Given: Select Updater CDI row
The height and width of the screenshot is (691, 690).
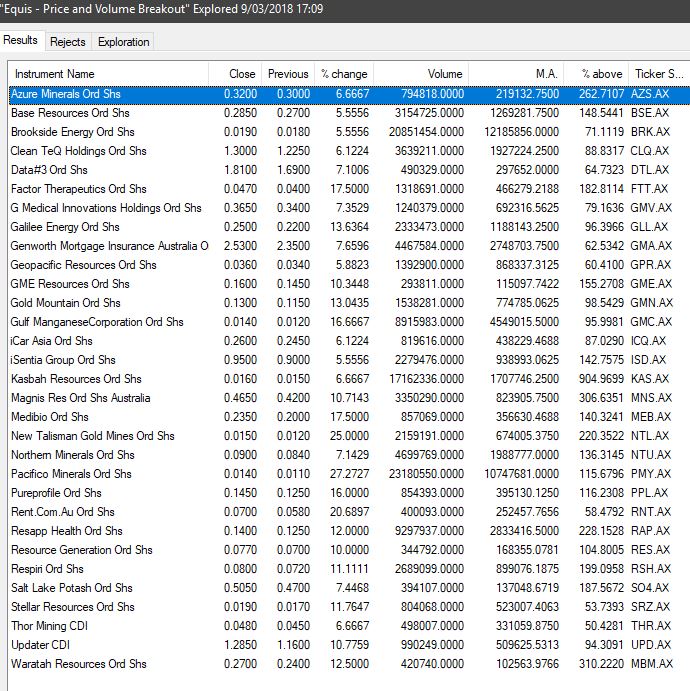Looking at the screenshot, I should click(x=349, y=645).
